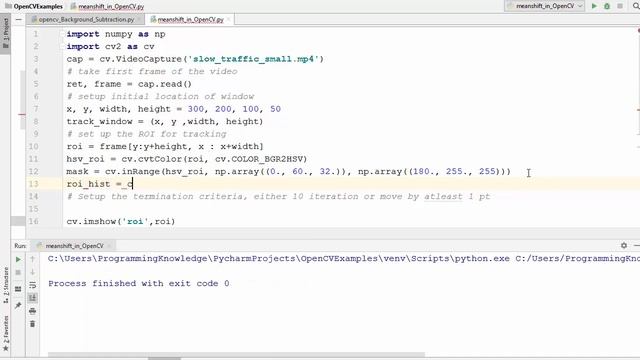Screen dimensions: 640x360
Task: Toggle soft-wrap in Run console
Action: [33, 285]
